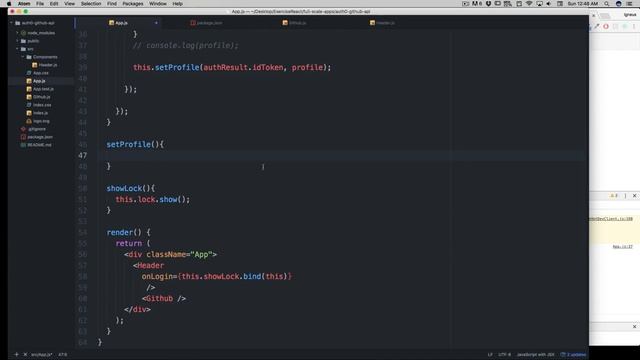
Task: Open the 2 updates notification
Action: (x=573, y=355)
